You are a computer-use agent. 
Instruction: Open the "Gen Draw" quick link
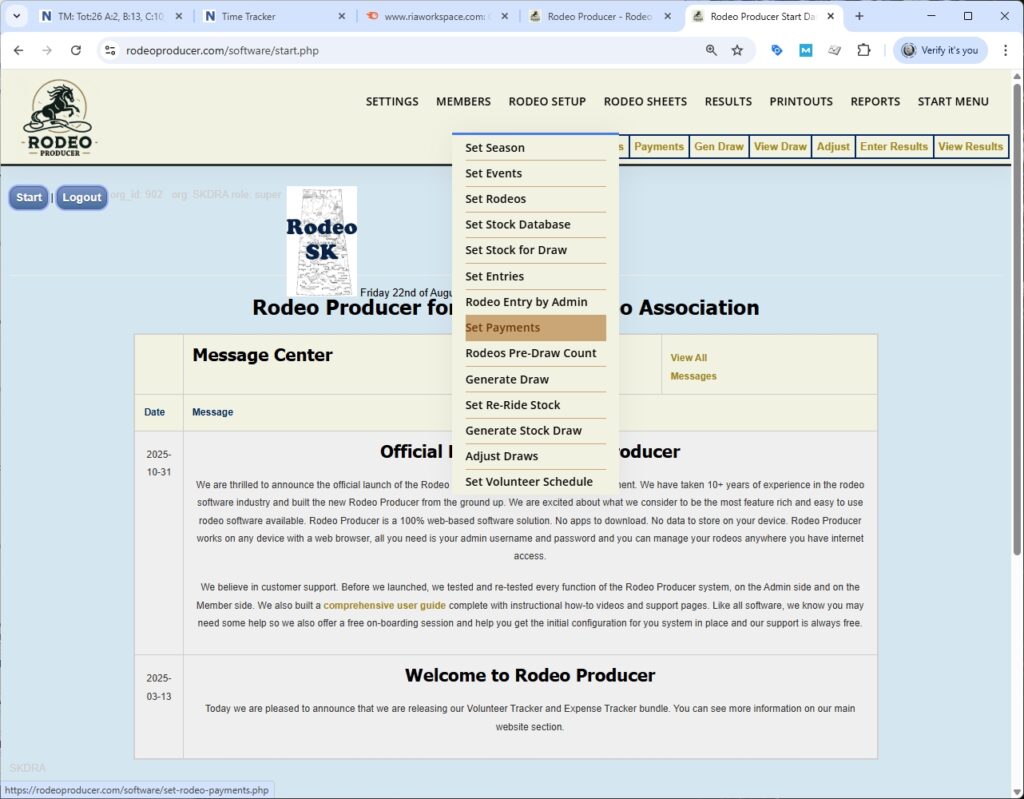coord(718,146)
